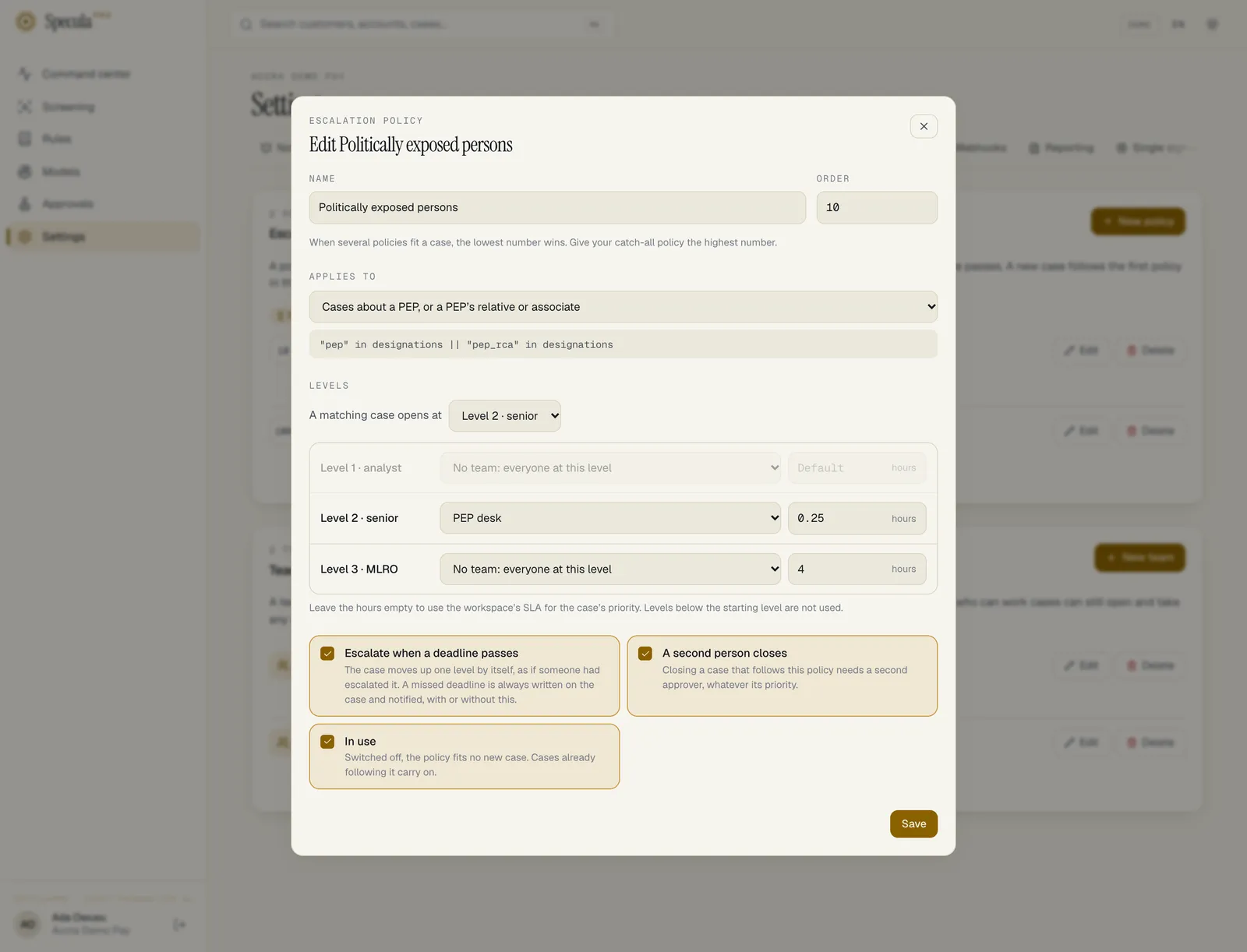Click the '+ New policy' button behind the dialog
The height and width of the screenshot is (952, 1247).
pos(1138,221)
